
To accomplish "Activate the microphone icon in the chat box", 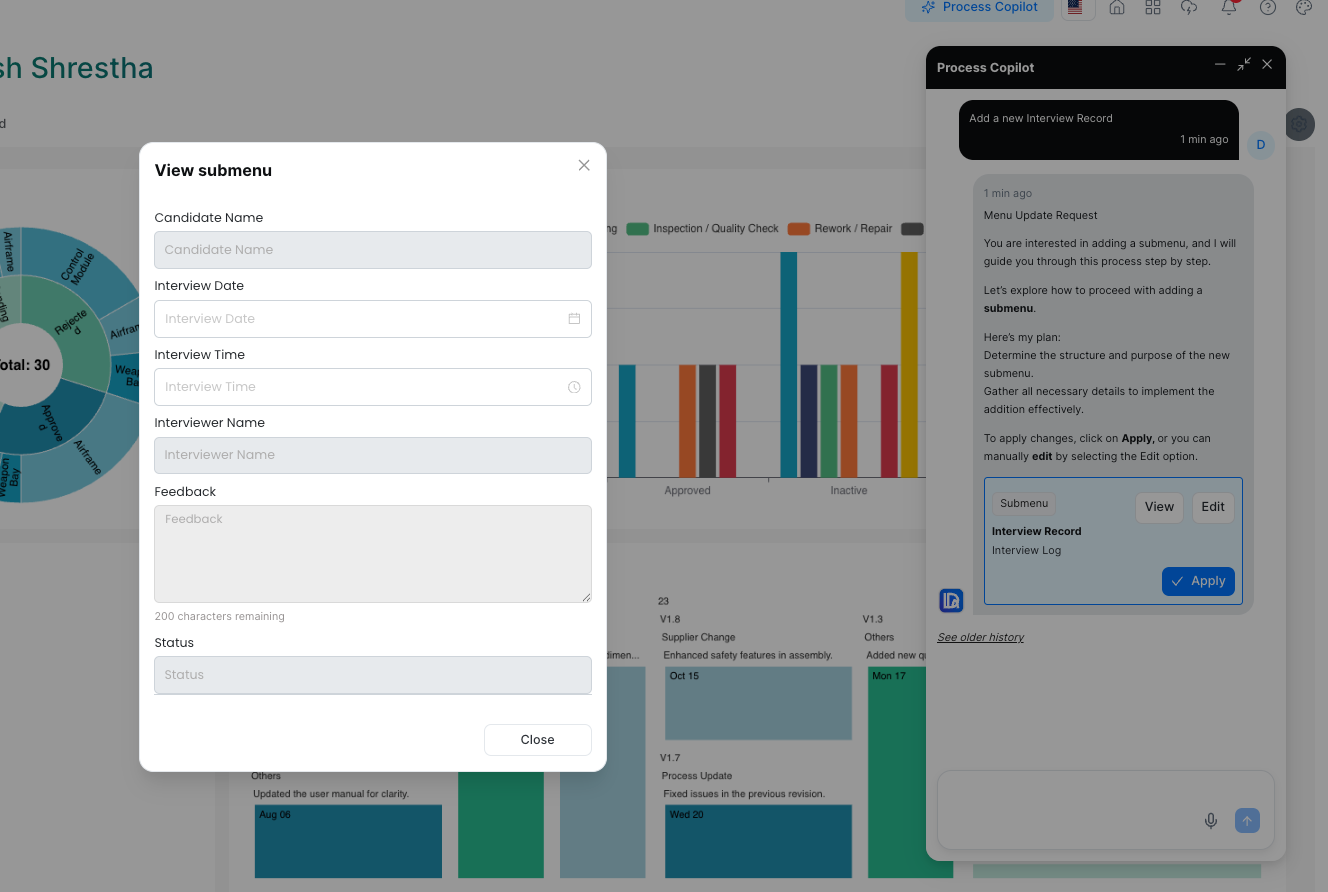I will click(x=1210, y=820).
